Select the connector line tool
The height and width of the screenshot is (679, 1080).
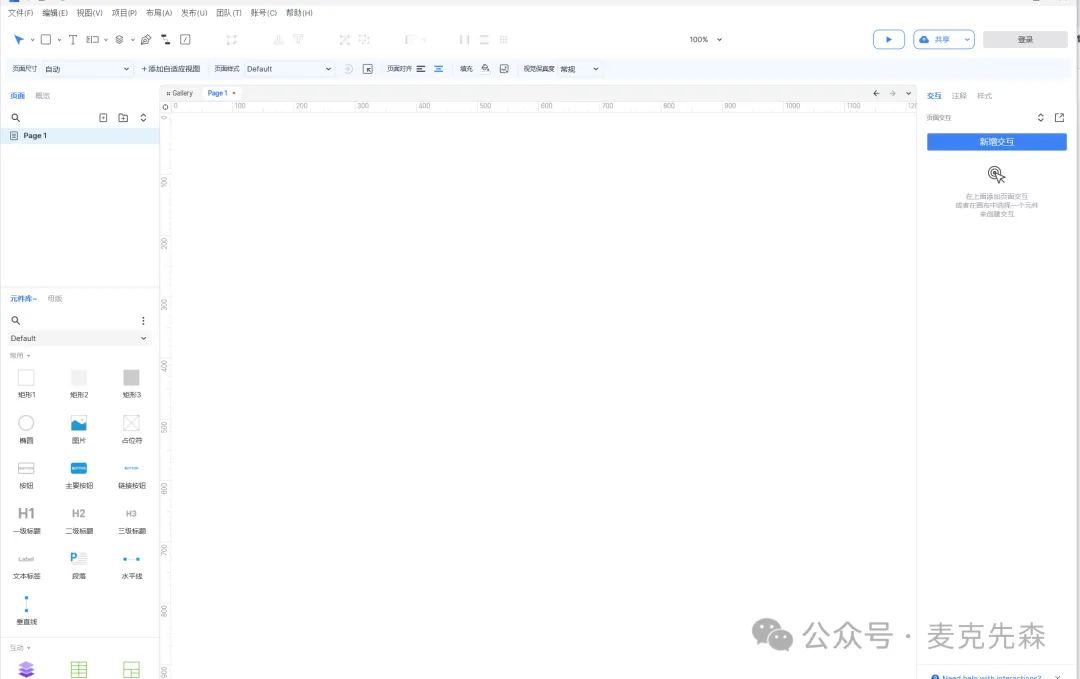point(165,40)
